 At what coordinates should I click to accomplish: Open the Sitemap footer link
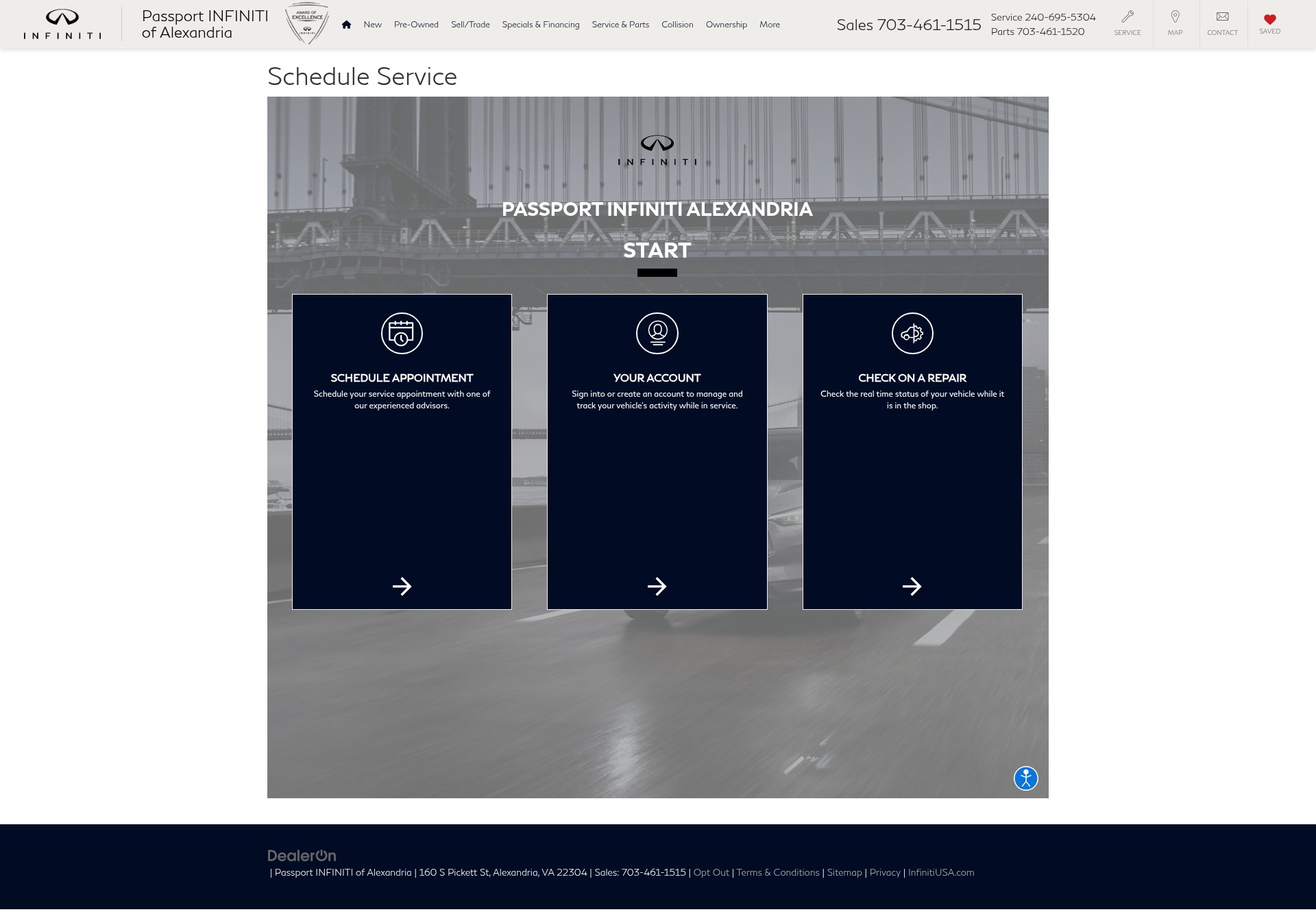pyautogui.click(x=844, y=872)
